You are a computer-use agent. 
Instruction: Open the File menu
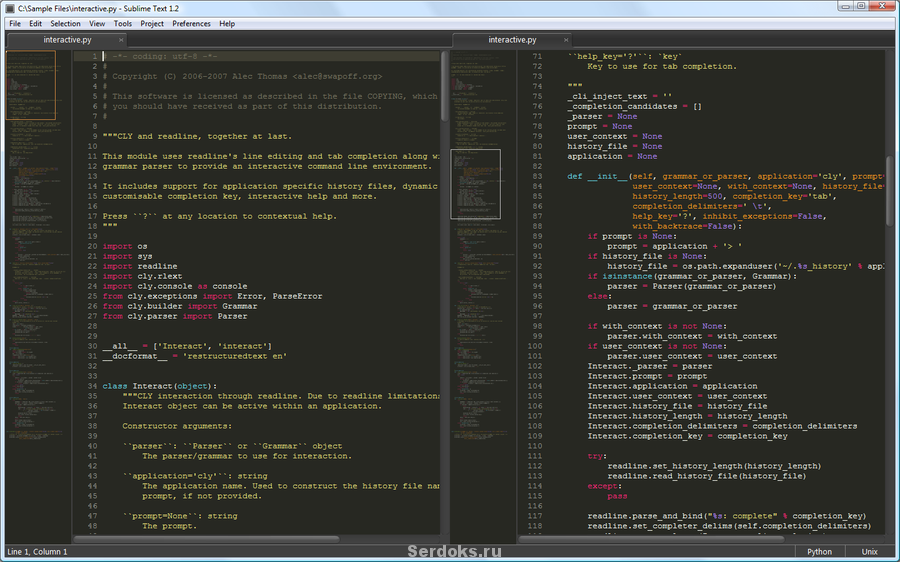(x=15, y=24)
